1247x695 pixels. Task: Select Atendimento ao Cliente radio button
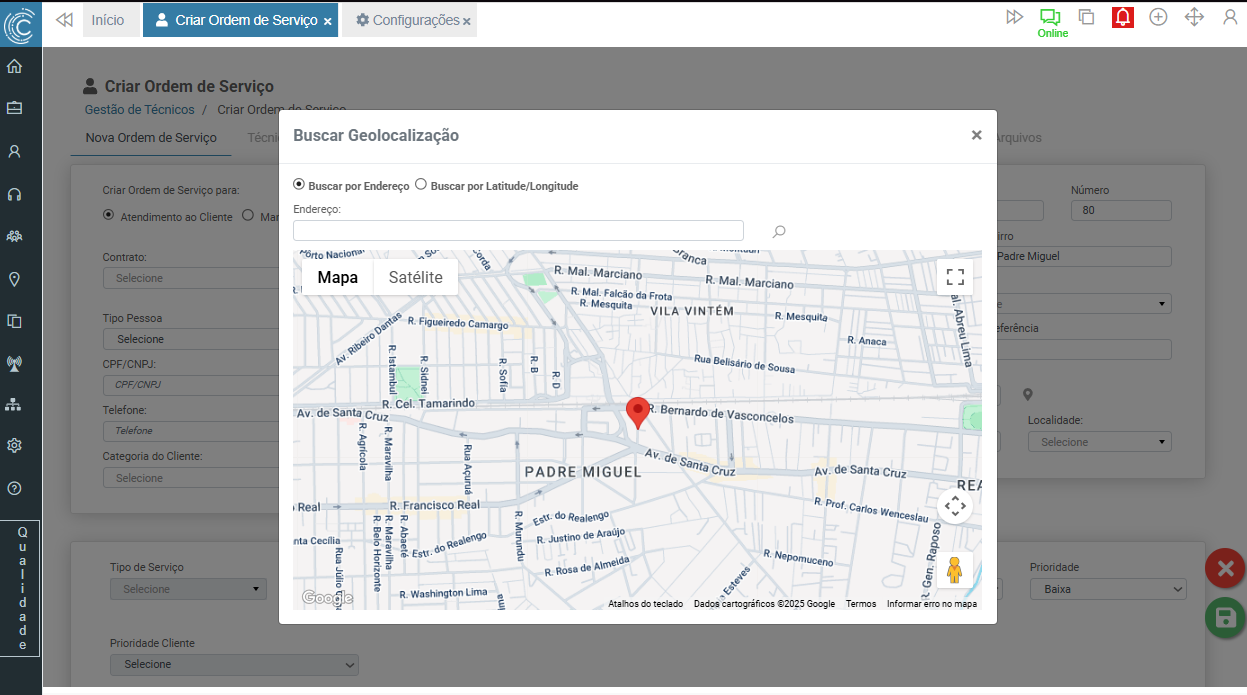(109, 215)
